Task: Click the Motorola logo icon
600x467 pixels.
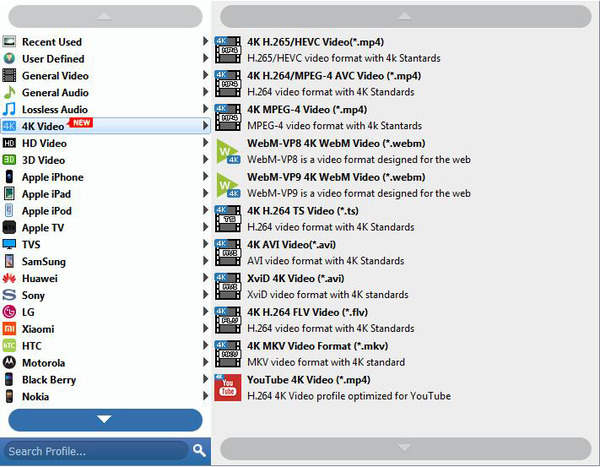Action: (x=9, y=363)
